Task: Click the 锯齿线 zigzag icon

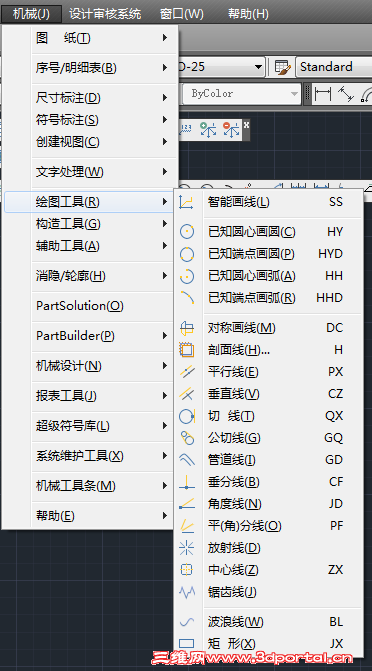Action: [187, 592]
